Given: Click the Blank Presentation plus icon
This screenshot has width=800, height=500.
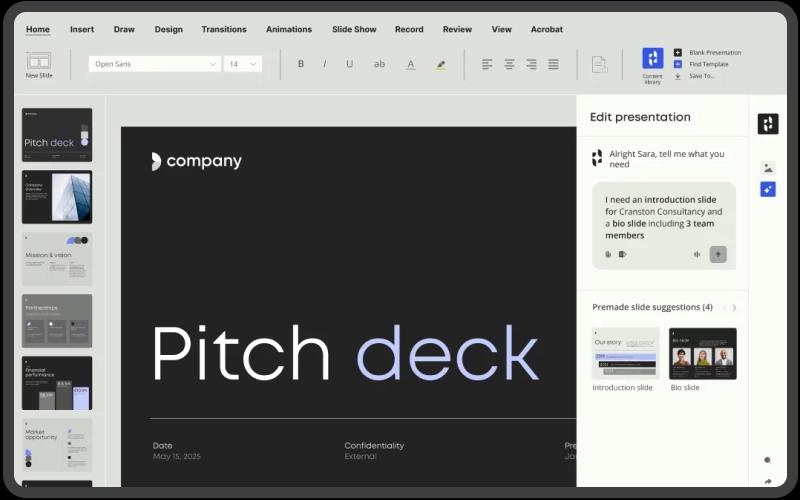Looking at the screenshot, I should point(678,52).
